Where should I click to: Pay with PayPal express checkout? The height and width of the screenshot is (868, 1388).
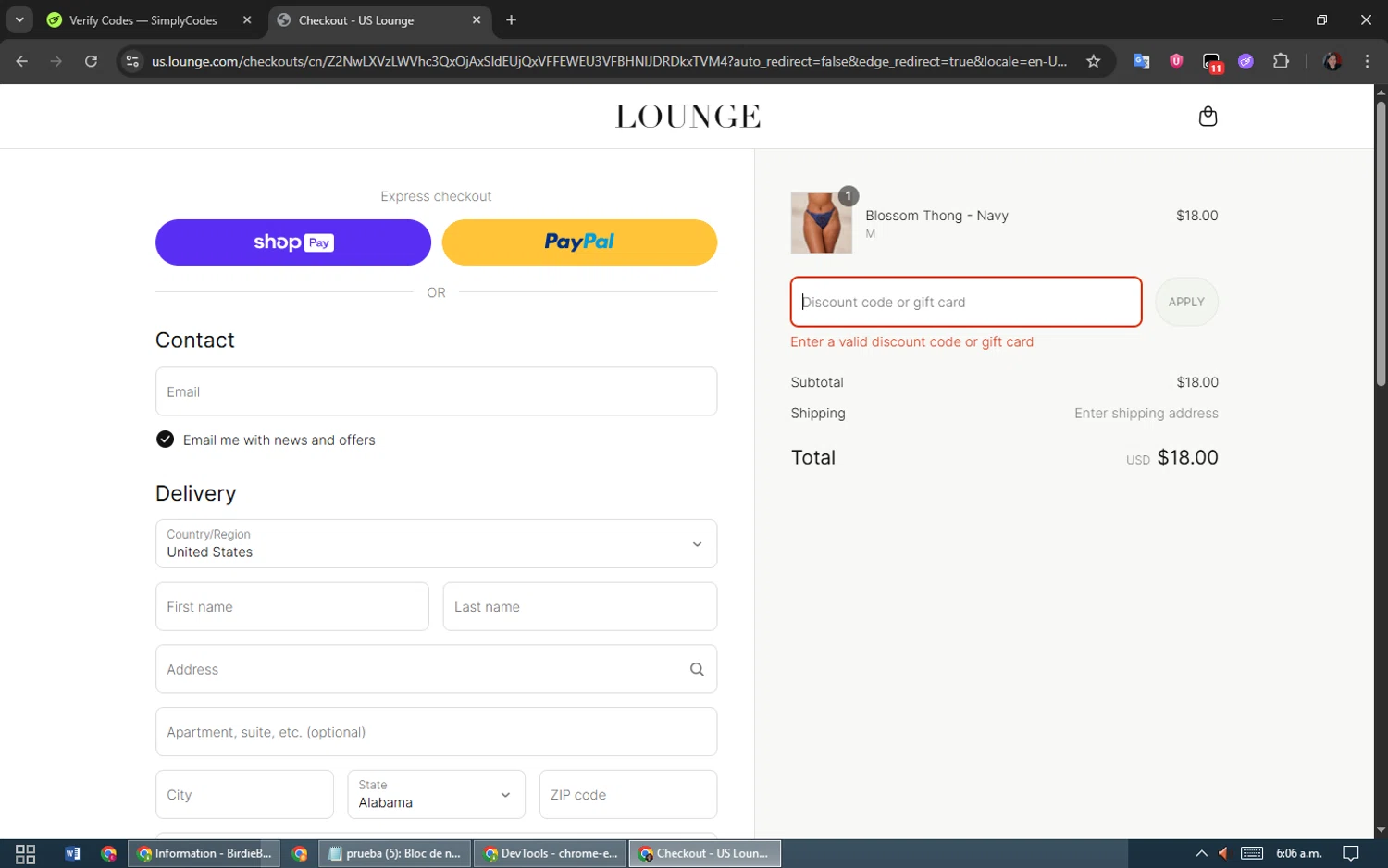click(579, 242)
